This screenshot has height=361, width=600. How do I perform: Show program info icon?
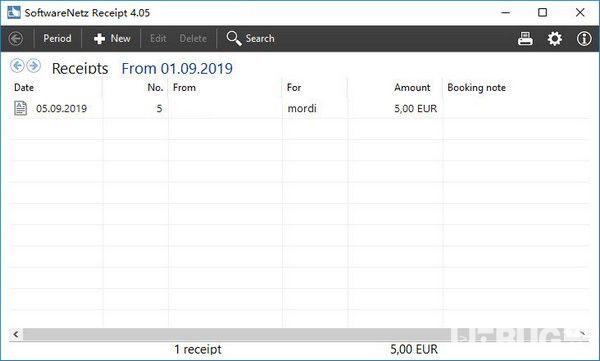[584, 39]
